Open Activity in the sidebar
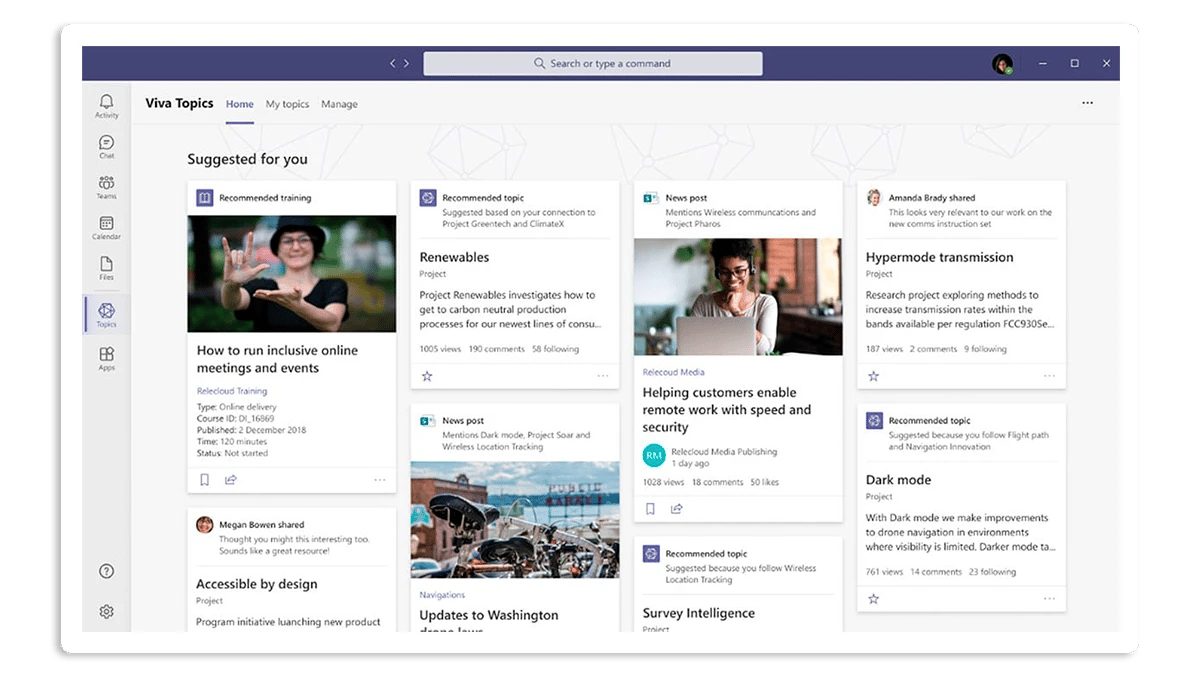 107,106
